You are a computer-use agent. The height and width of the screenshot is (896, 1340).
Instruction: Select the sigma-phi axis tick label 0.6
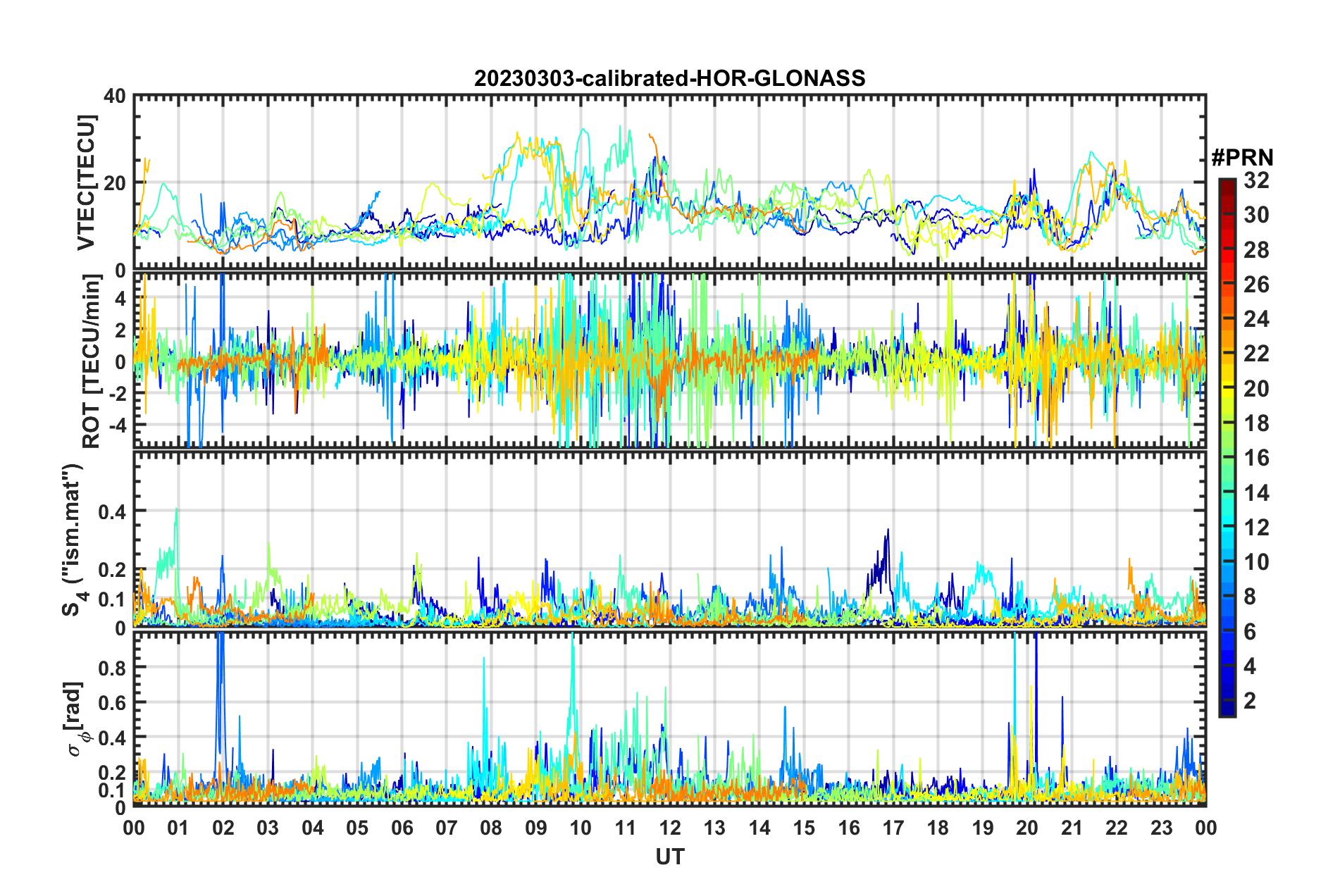tap(113, 702)
